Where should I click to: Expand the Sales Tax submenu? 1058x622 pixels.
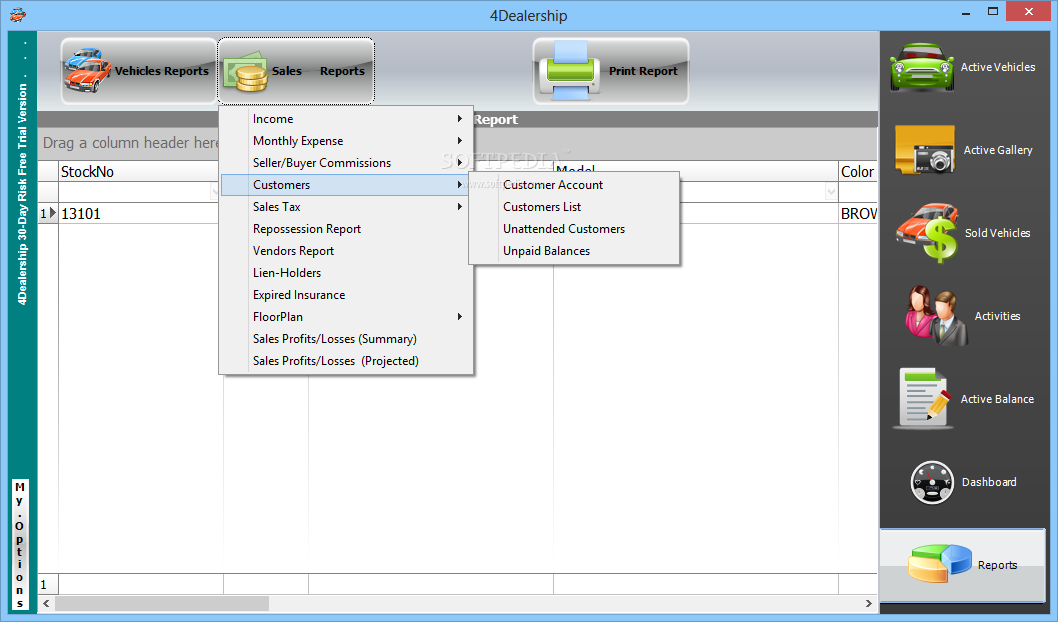click(x=347, y=207)
